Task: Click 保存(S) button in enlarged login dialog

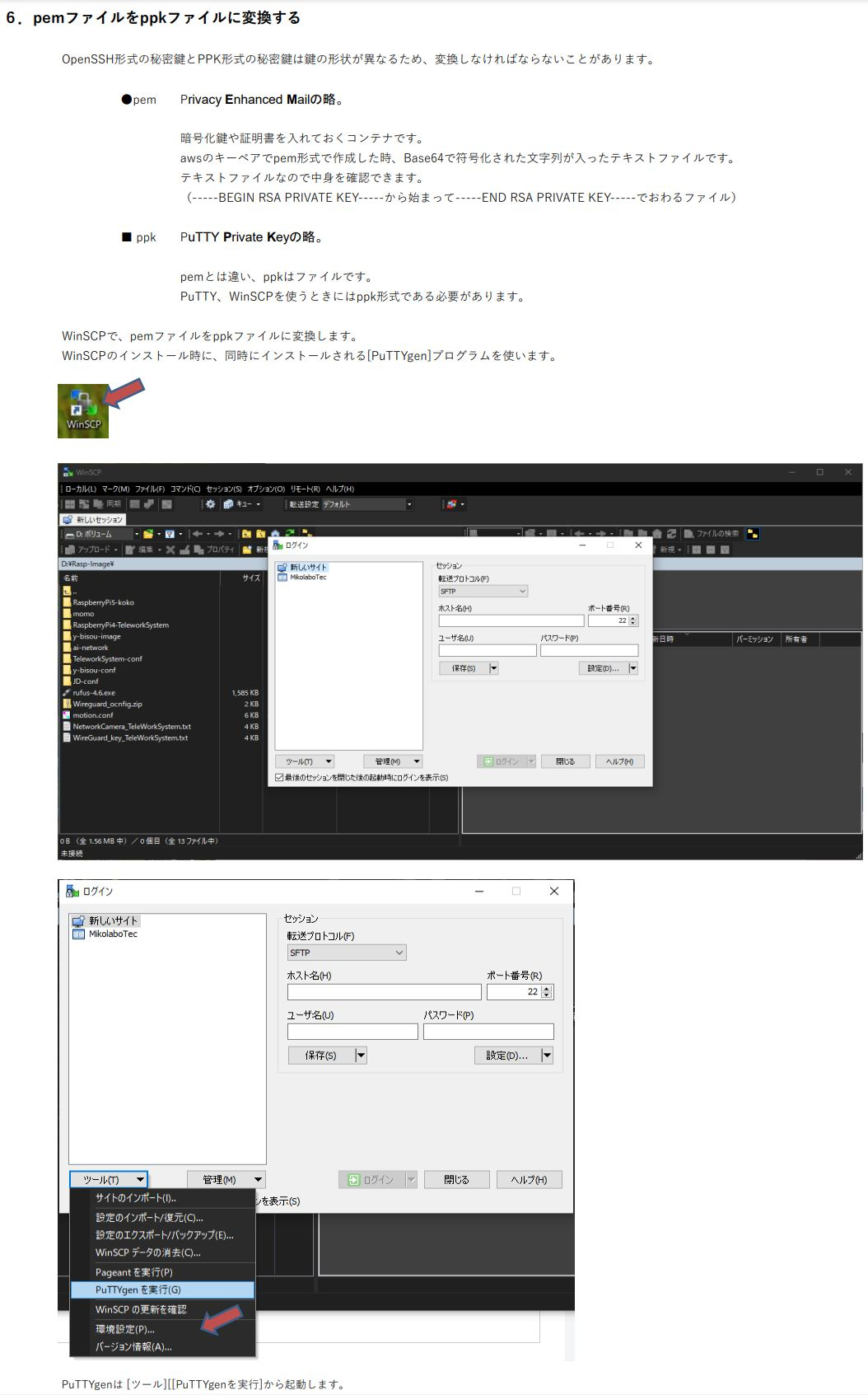Action: tap(321, 1056)
